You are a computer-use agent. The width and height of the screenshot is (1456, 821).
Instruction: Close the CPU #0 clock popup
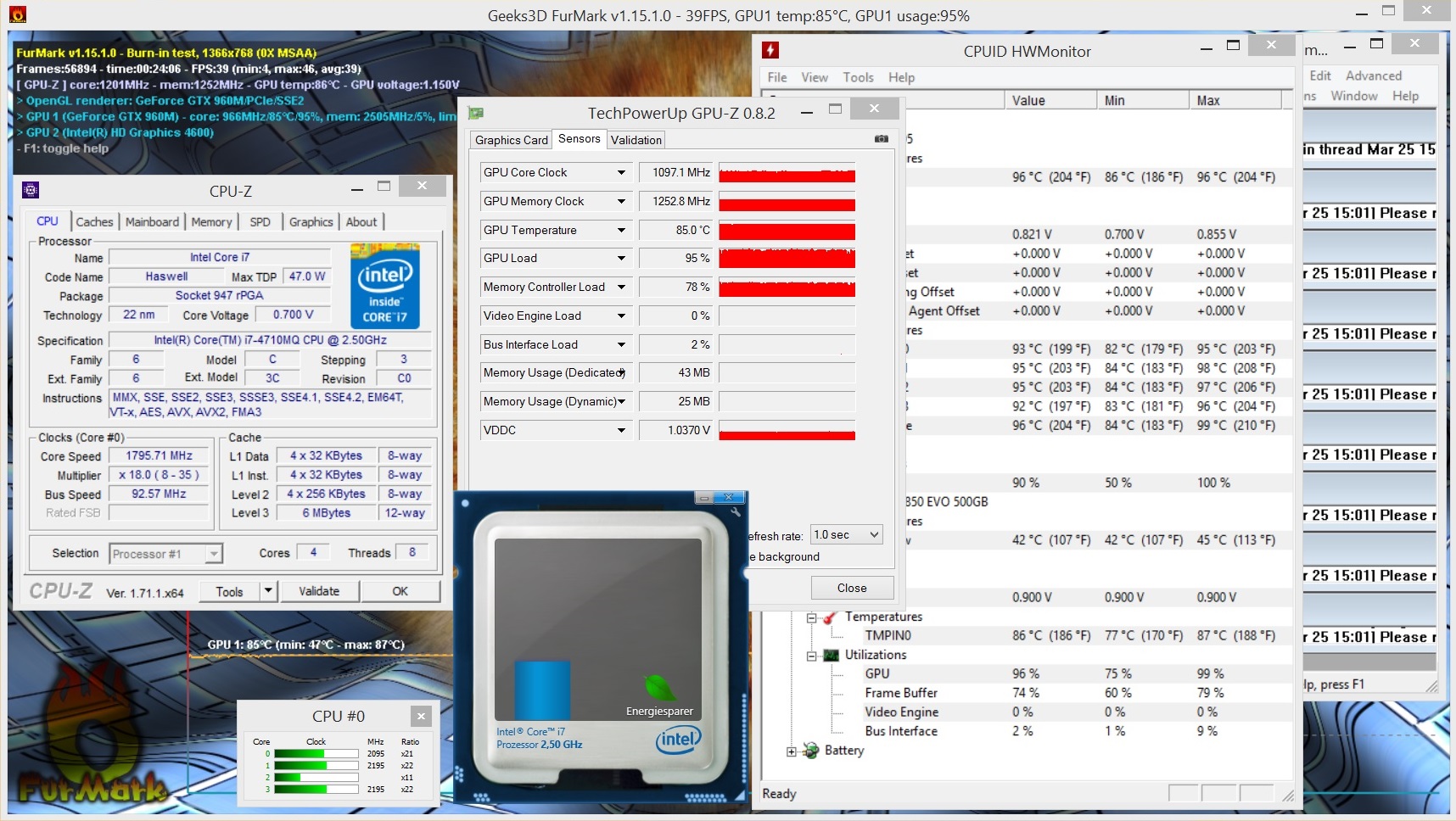click(x=421, y=717)
